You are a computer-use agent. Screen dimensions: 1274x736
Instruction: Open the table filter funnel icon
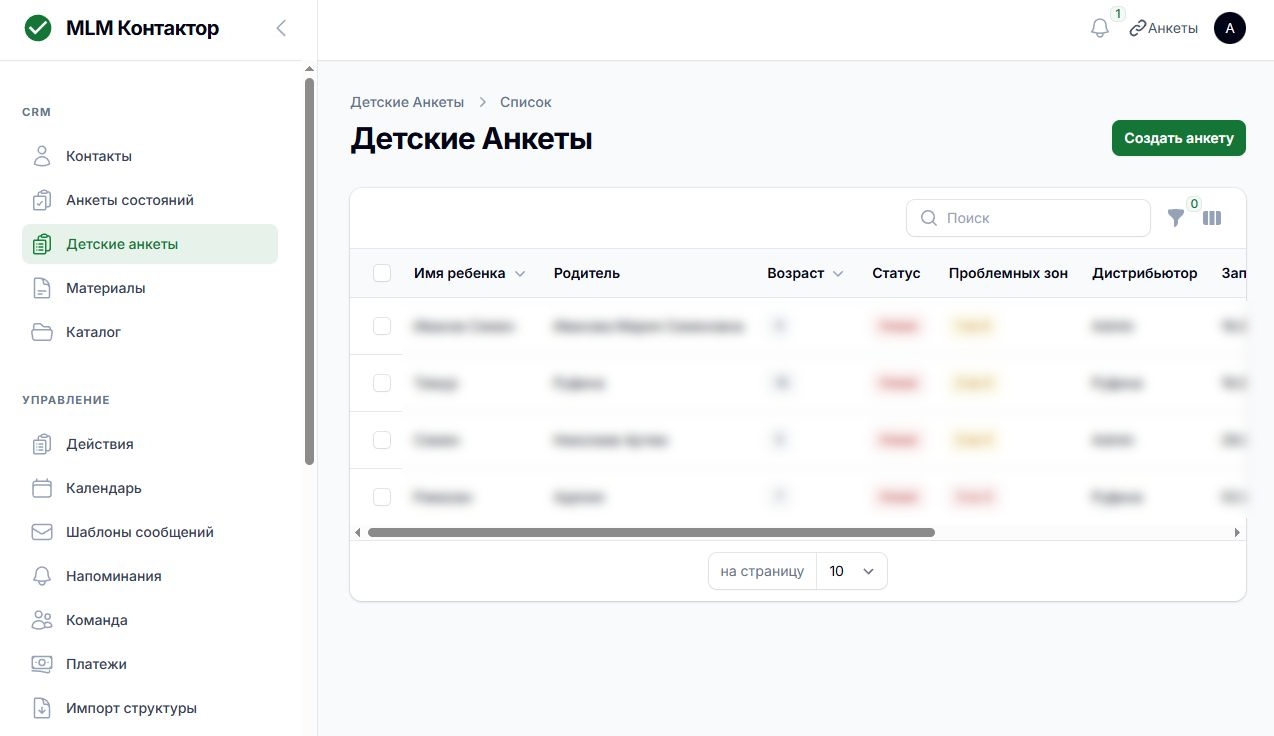click(x=1176, y=218)
